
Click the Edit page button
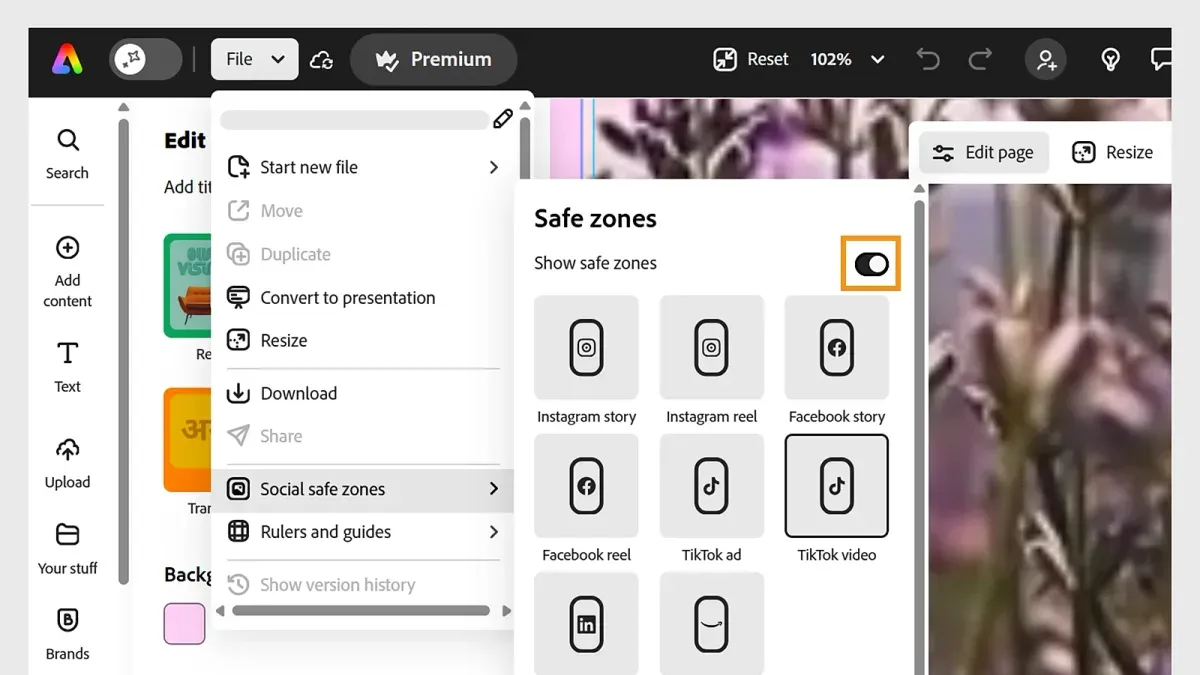[983, 153]
